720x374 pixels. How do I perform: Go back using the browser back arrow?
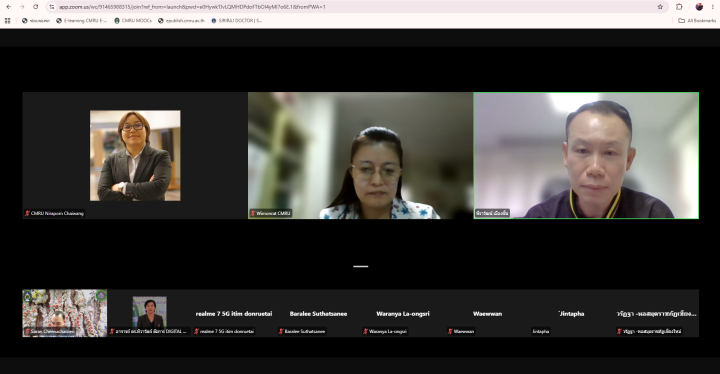[x=8, y=7]
